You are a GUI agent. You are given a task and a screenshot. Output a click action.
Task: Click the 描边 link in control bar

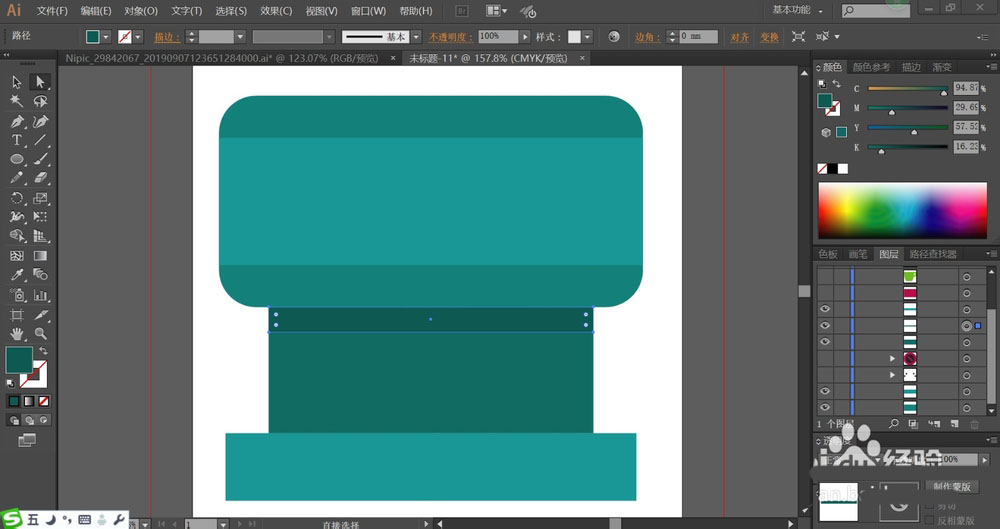pos(166,38)
